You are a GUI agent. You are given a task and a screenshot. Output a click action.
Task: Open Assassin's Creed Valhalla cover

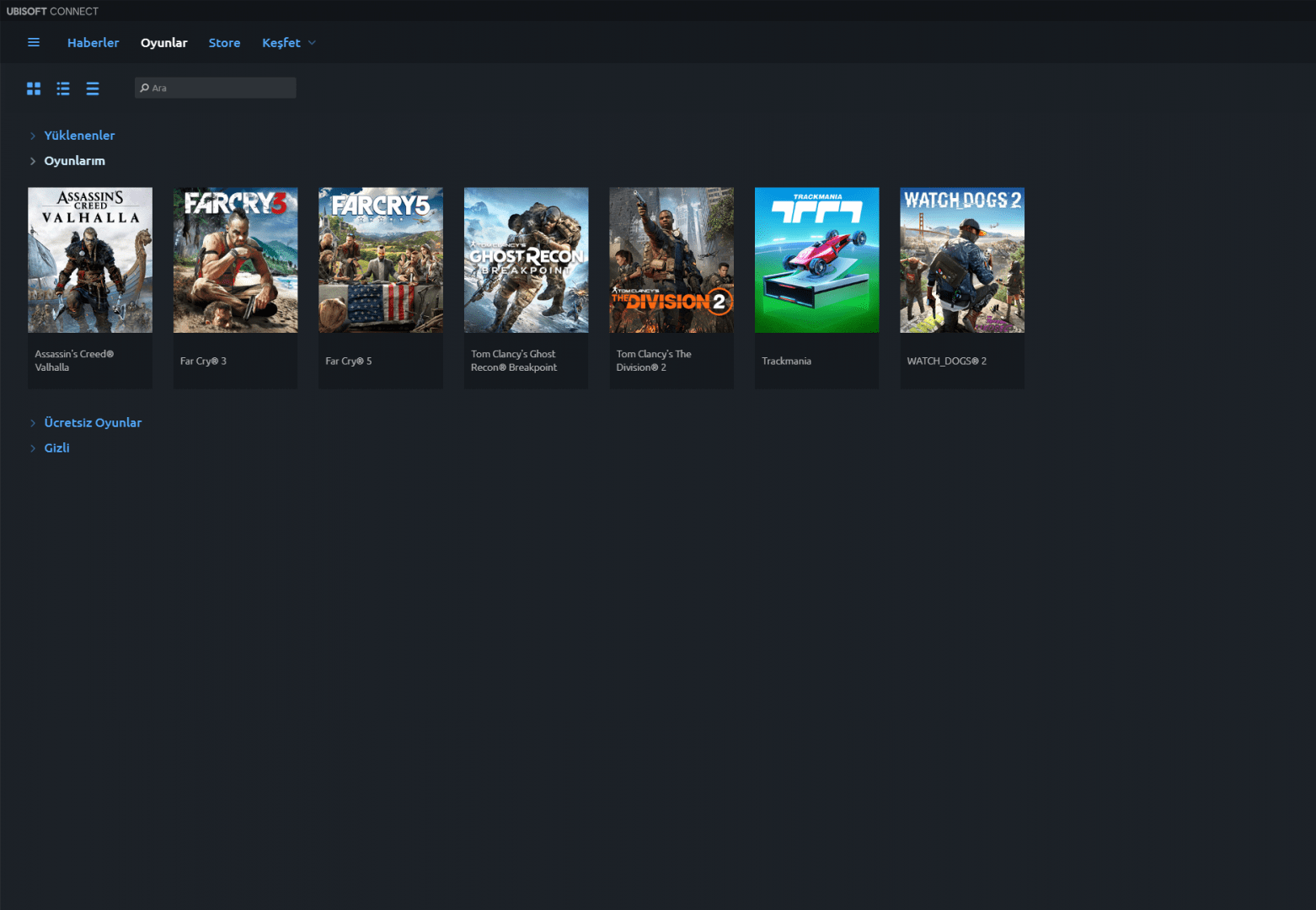90,260
